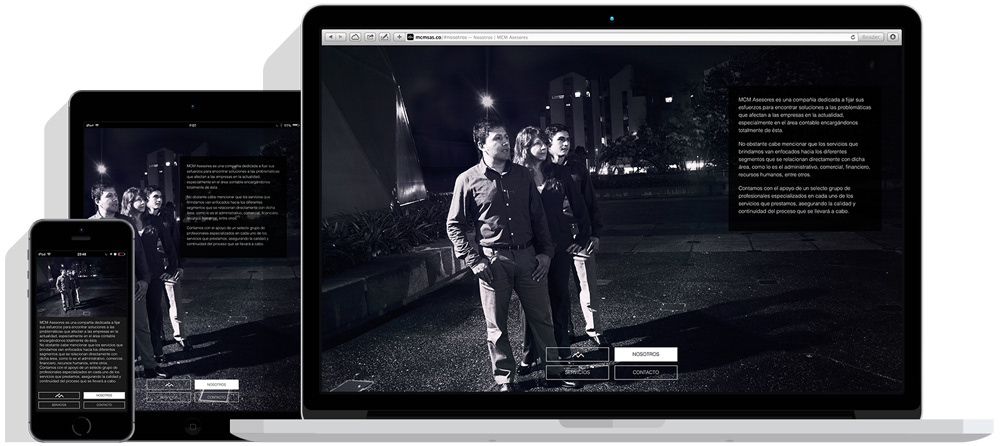Viewport: 1000px width, 446px height.
Task: Tap SERVICIOS on the phone site menu
Action: click(59, 405)
